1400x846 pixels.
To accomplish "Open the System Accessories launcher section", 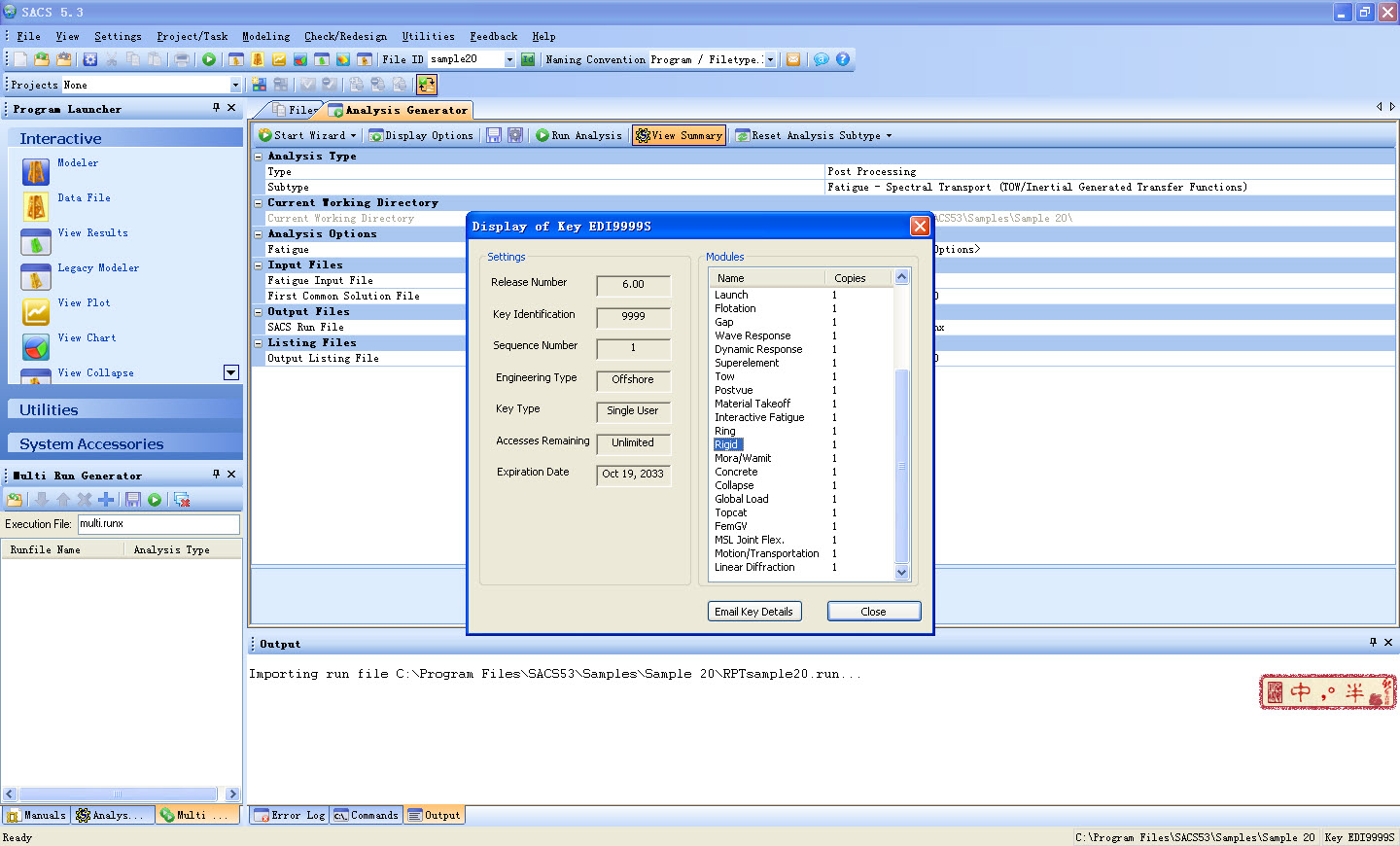I will click(124, 444).
